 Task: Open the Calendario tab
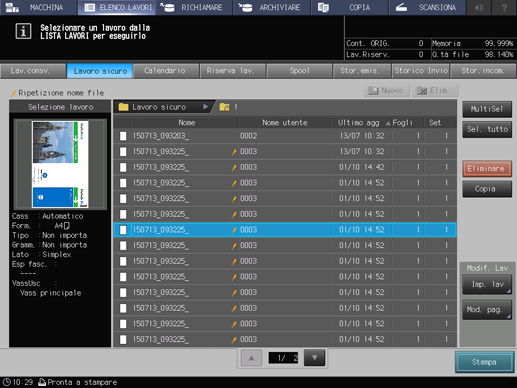point(166,71)
